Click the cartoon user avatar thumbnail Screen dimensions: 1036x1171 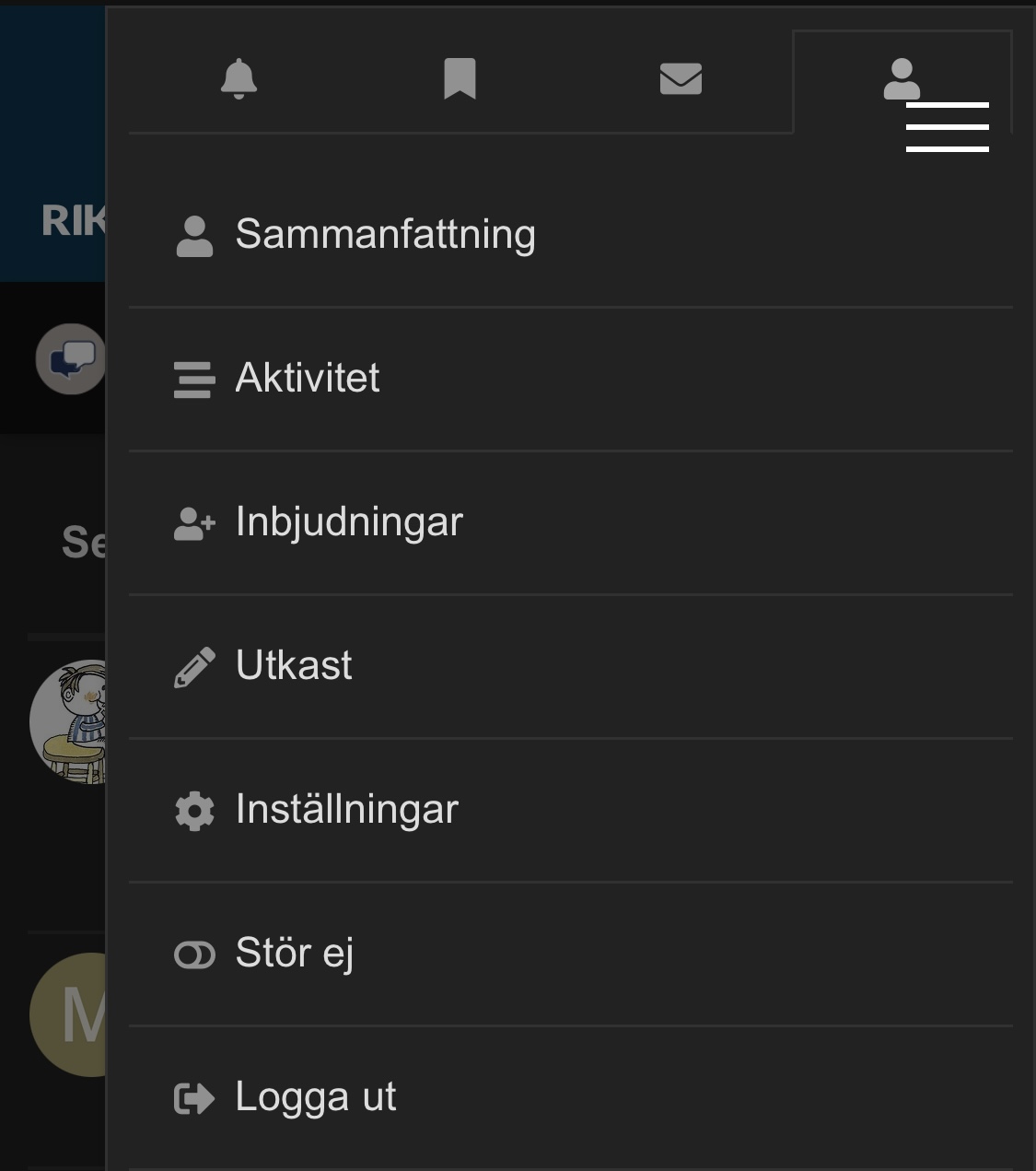[69, 722]
